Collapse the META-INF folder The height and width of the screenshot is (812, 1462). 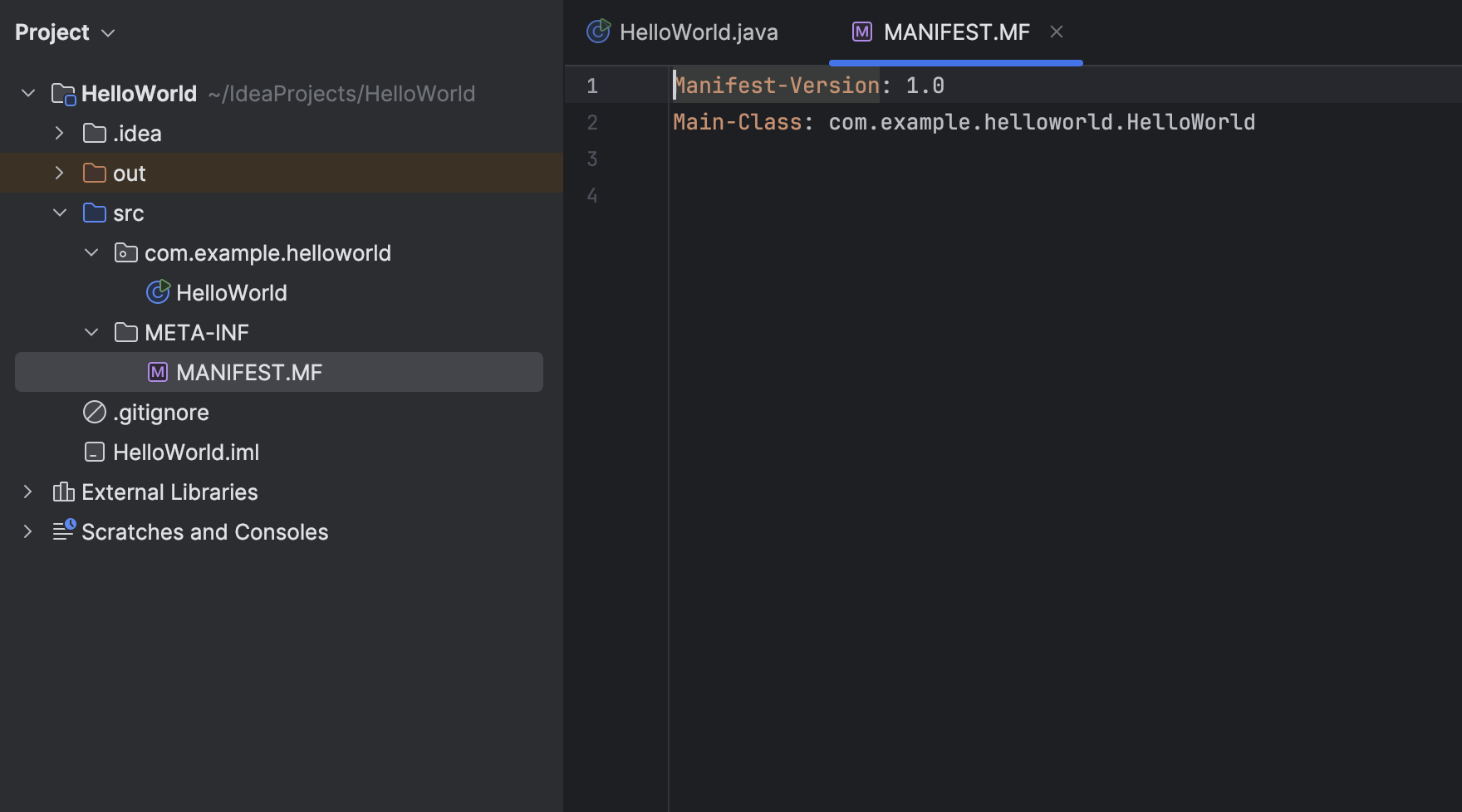point(91,332)
